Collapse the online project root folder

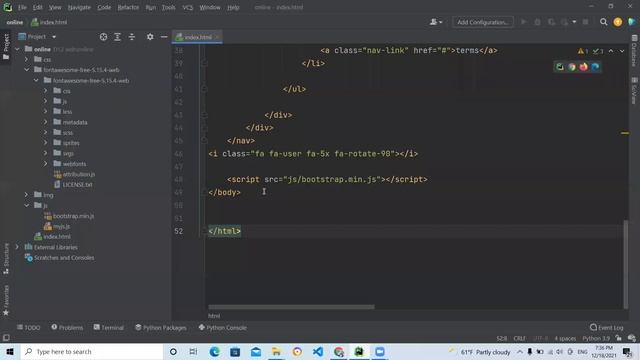click(x=17, y=49)
